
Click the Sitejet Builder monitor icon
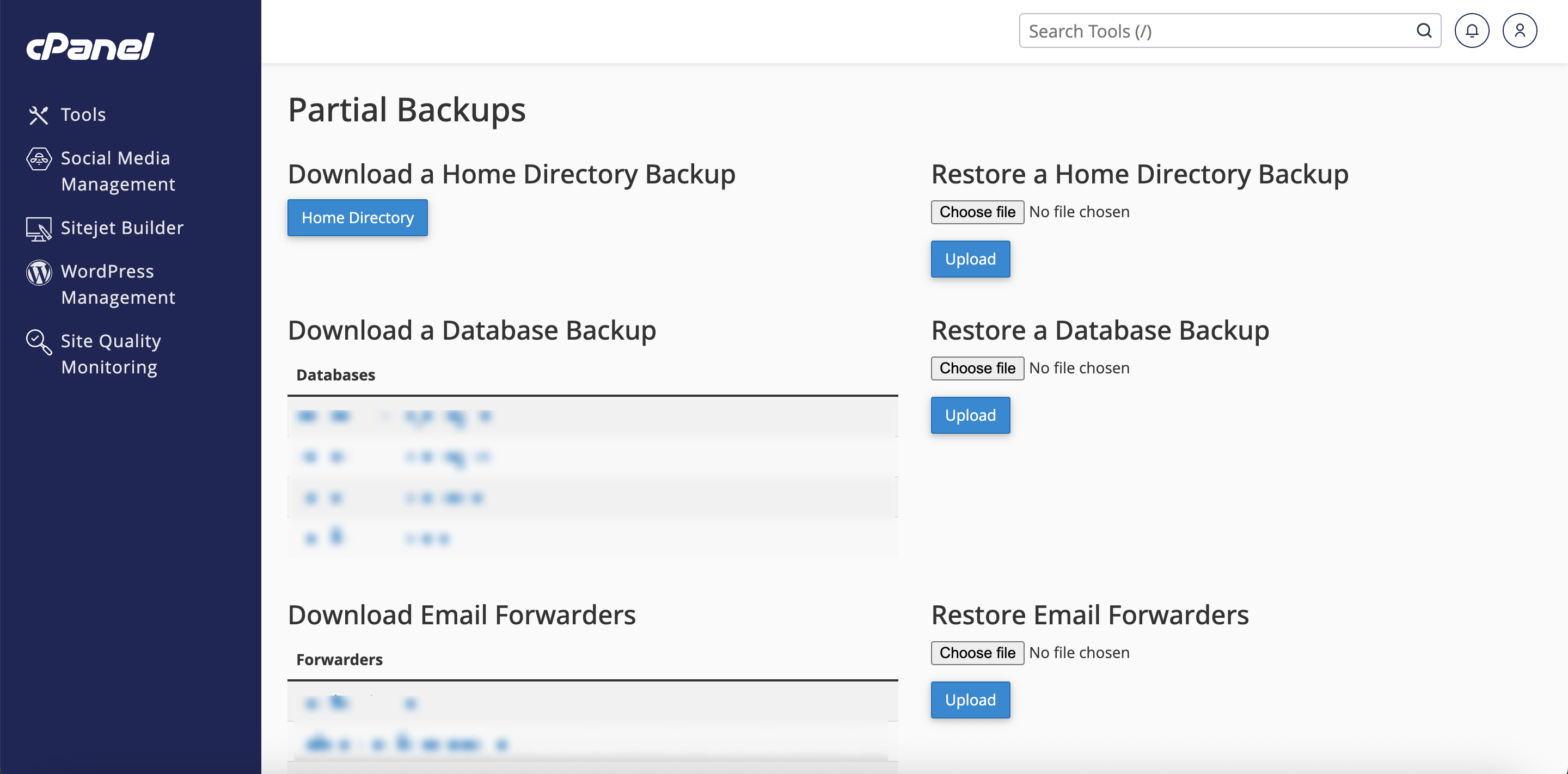pyautogui.click(x=39, y=229)
